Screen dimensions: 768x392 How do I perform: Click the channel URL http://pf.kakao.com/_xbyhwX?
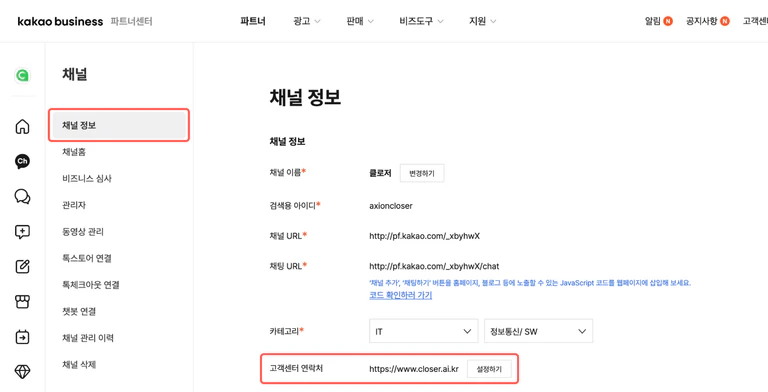[425, 236]
